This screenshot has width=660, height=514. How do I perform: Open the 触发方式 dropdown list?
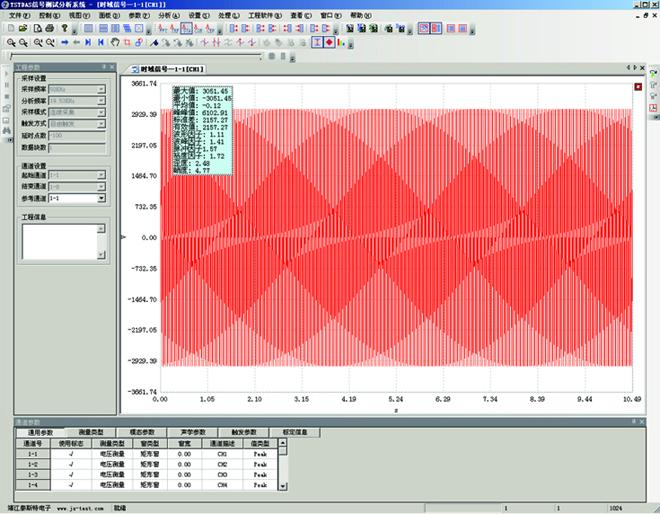[101, 123]
